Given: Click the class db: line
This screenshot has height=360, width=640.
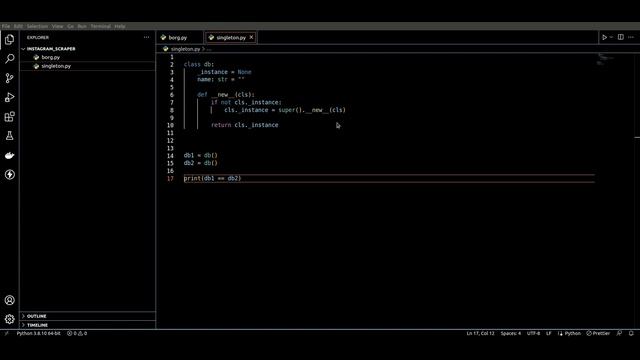Looking at the screenshot, I should point(199,64).
